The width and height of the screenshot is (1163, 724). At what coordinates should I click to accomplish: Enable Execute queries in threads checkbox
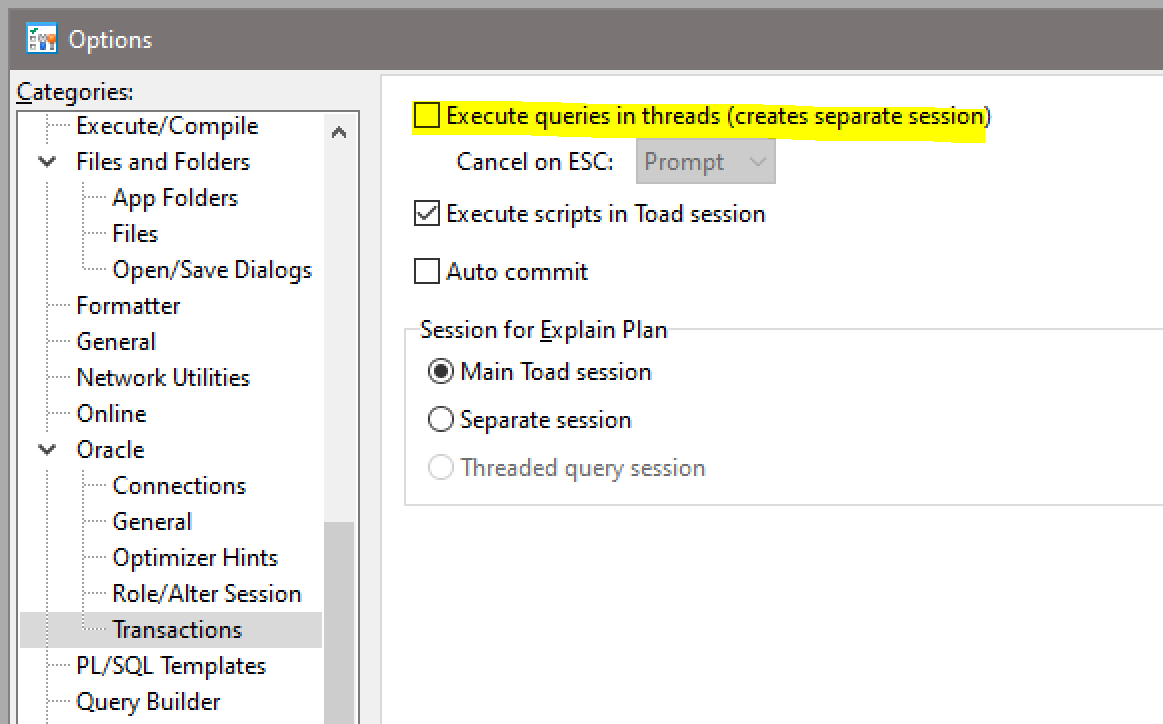point(427,117)
